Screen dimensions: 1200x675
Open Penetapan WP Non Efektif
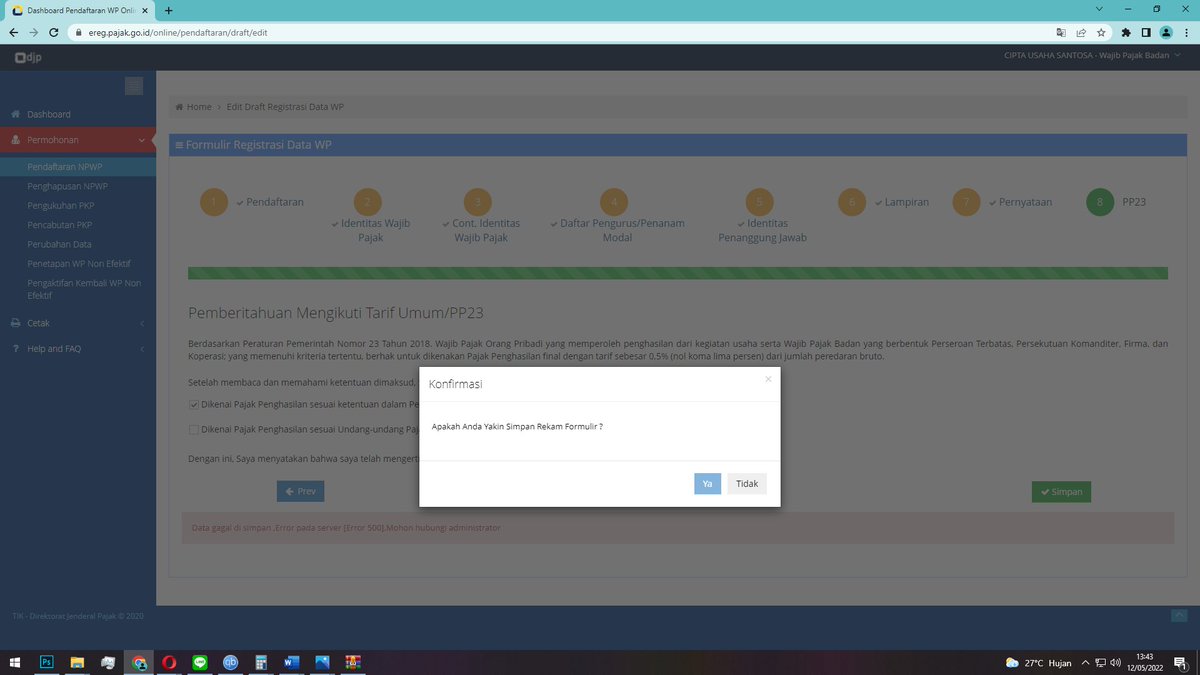[x=78, y=263]
